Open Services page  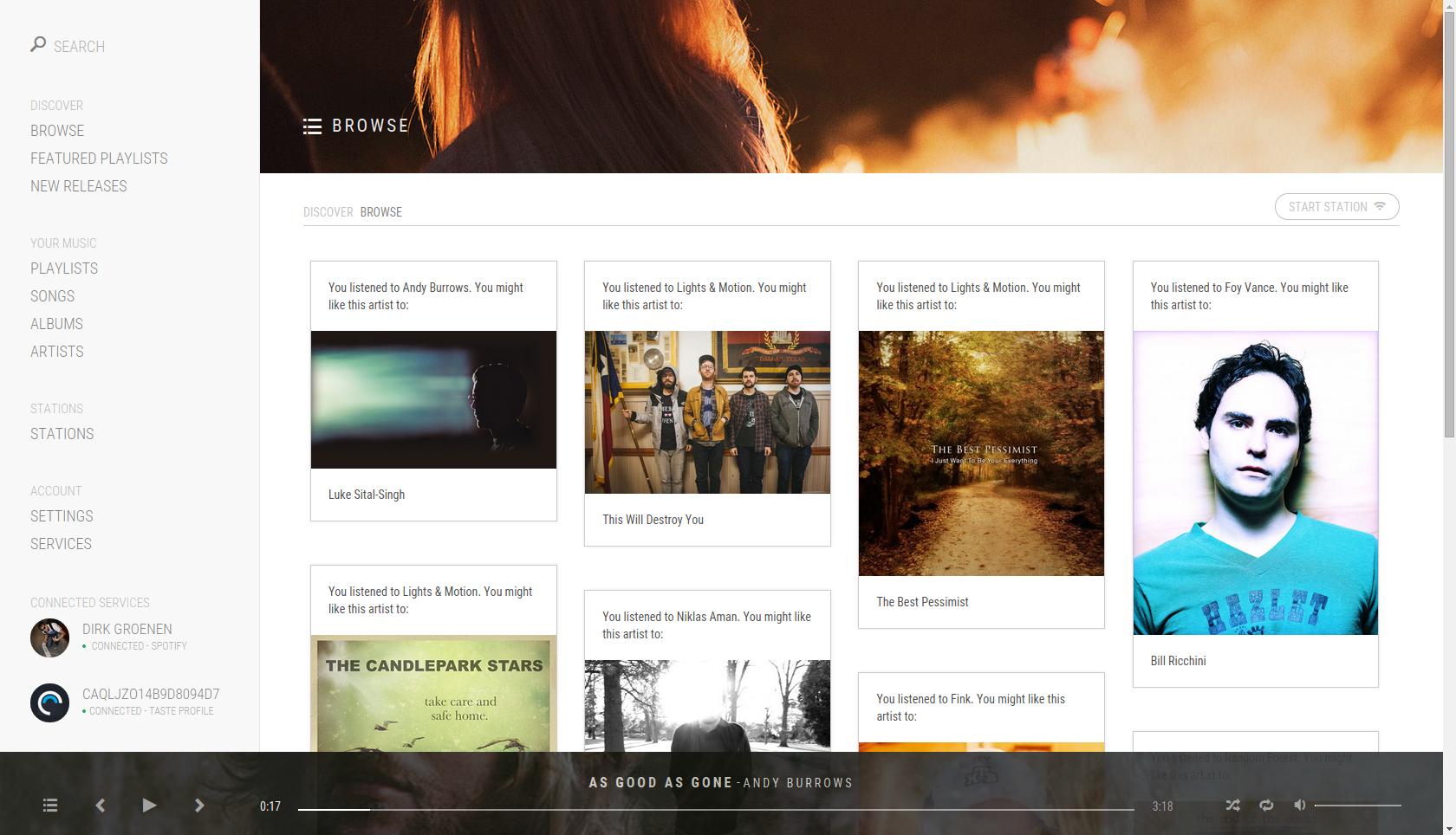(61, 544)
